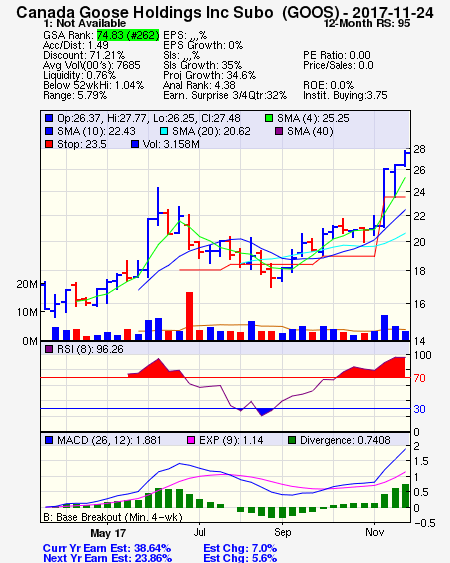Click the Earn. Surprise 3/4Qtr:32% text
Screen dimensions: 450x563
coord(225,96)
